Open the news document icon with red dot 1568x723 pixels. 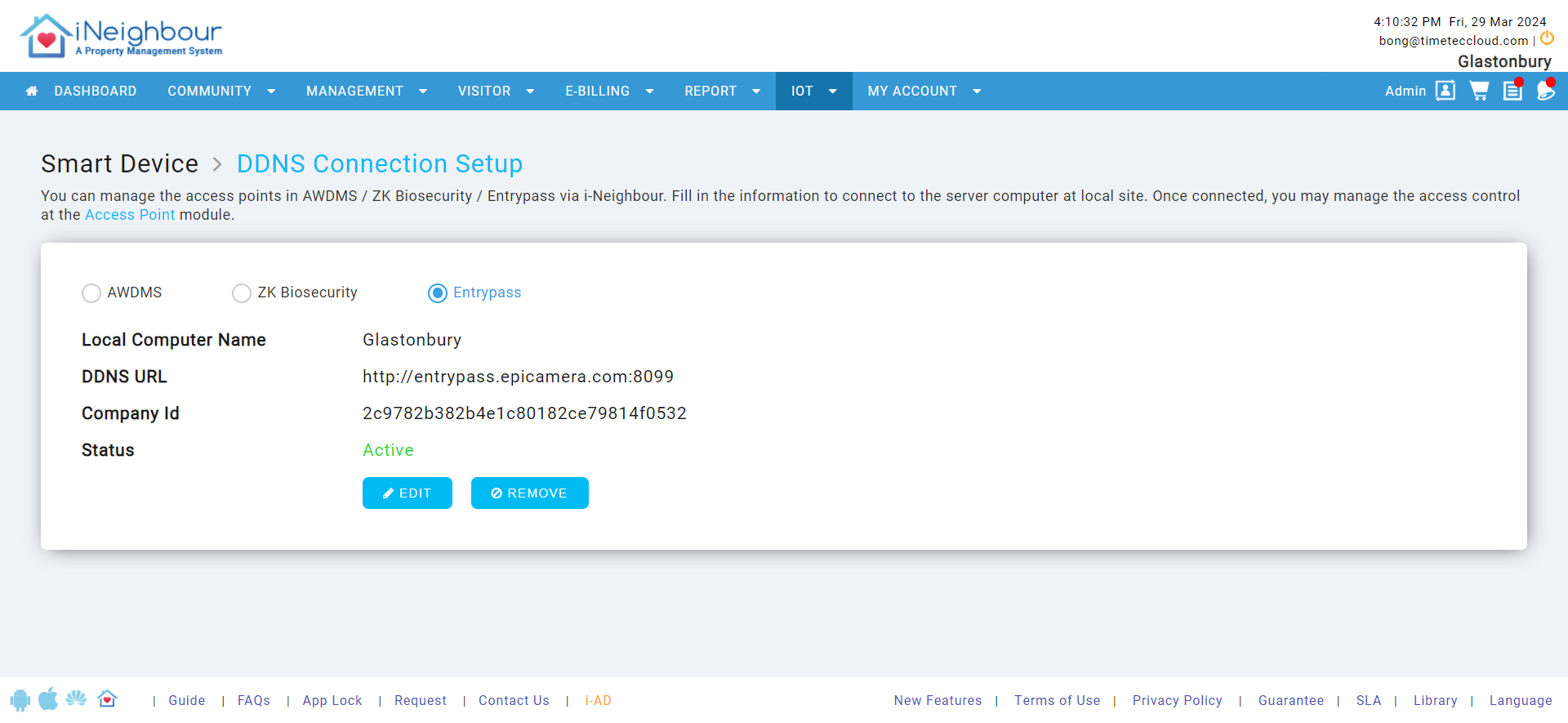click(x=1512, y=90)
